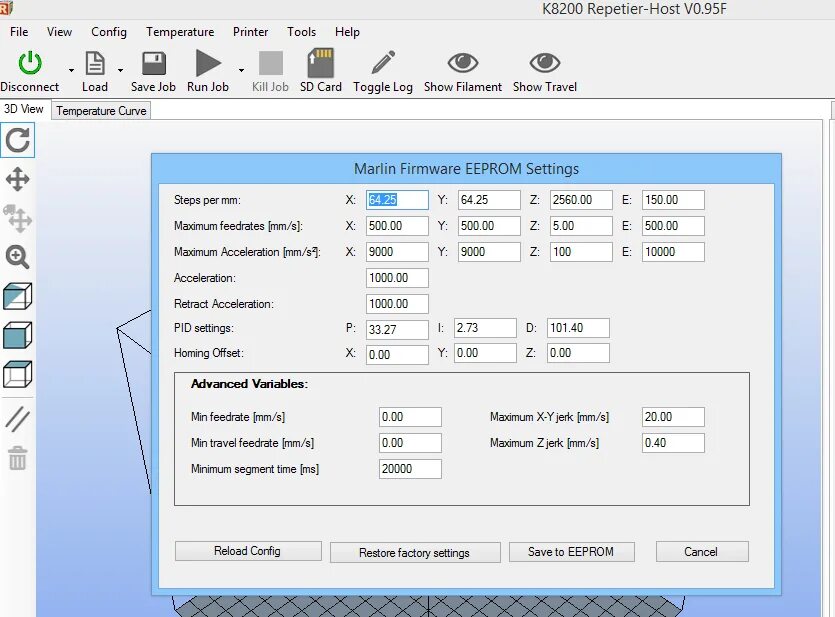Click the Save Job floppy icon
Image resolution: width=835 pixels, height=617 pixels.
tap(154, 63)
